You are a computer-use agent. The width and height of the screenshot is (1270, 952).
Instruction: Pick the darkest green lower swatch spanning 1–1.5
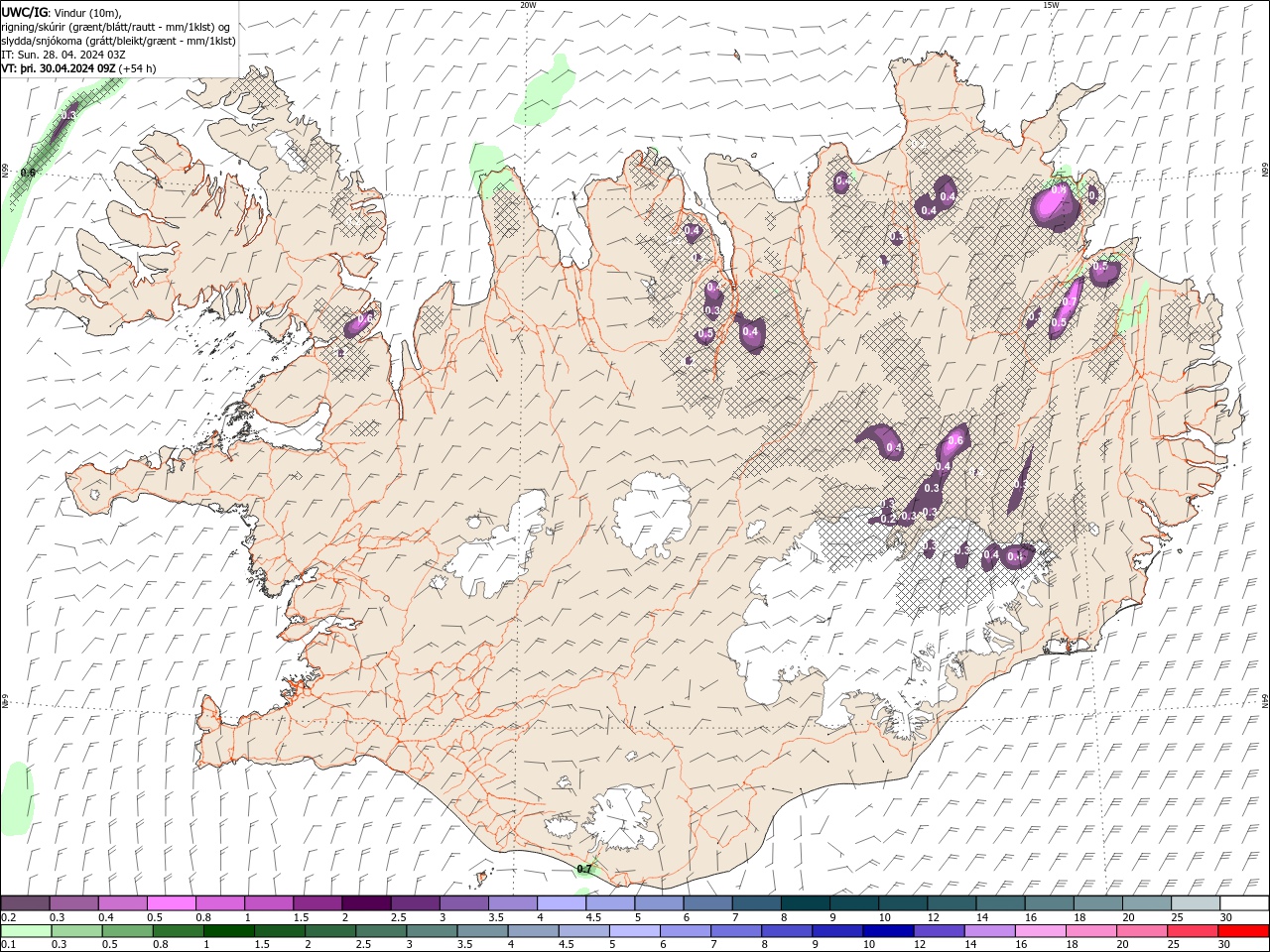pyautogui.click(x=228, y=931)
